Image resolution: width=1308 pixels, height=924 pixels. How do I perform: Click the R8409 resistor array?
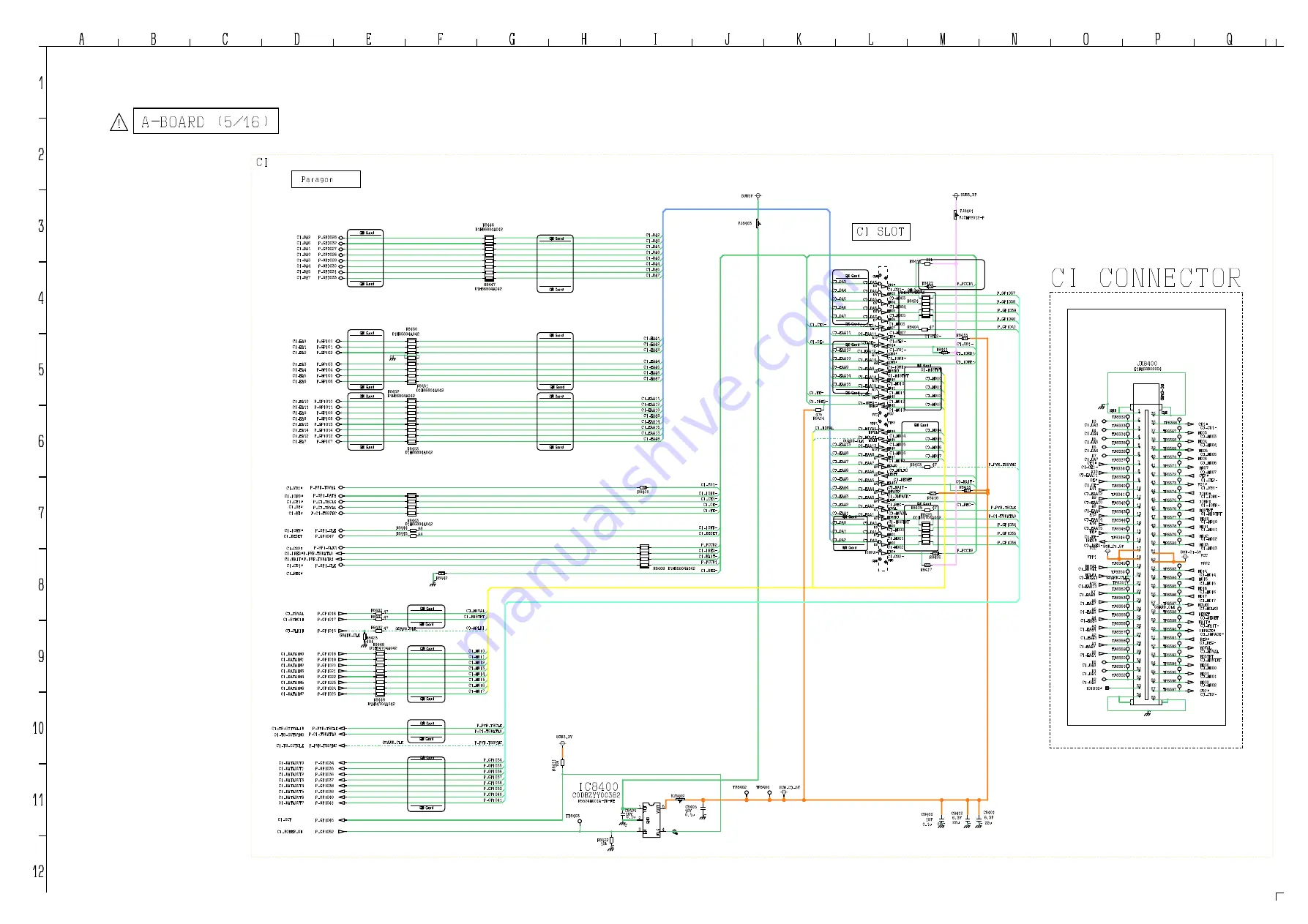point(644,556)
